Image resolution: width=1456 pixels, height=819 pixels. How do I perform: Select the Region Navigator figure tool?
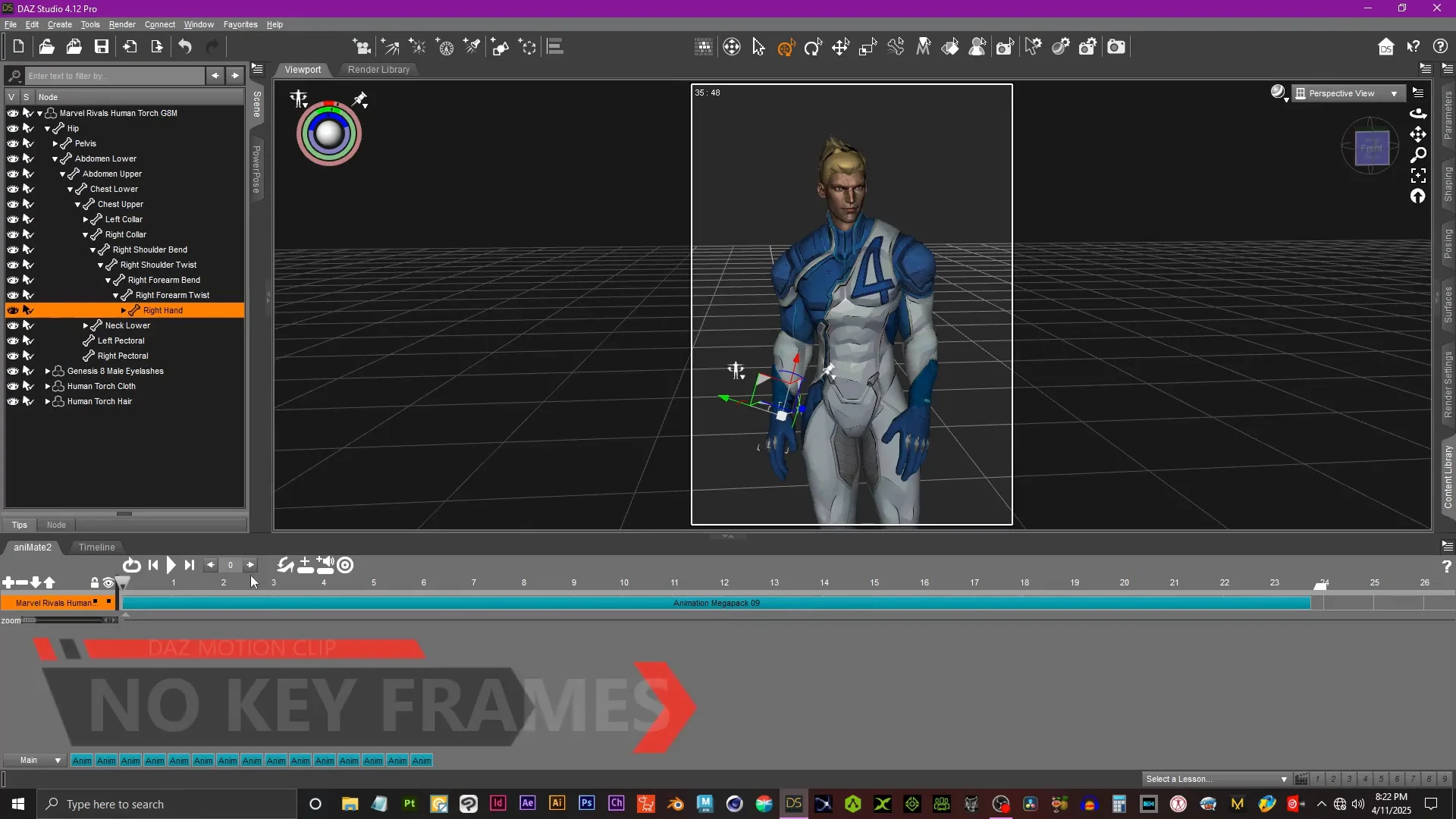coord(977,47)
